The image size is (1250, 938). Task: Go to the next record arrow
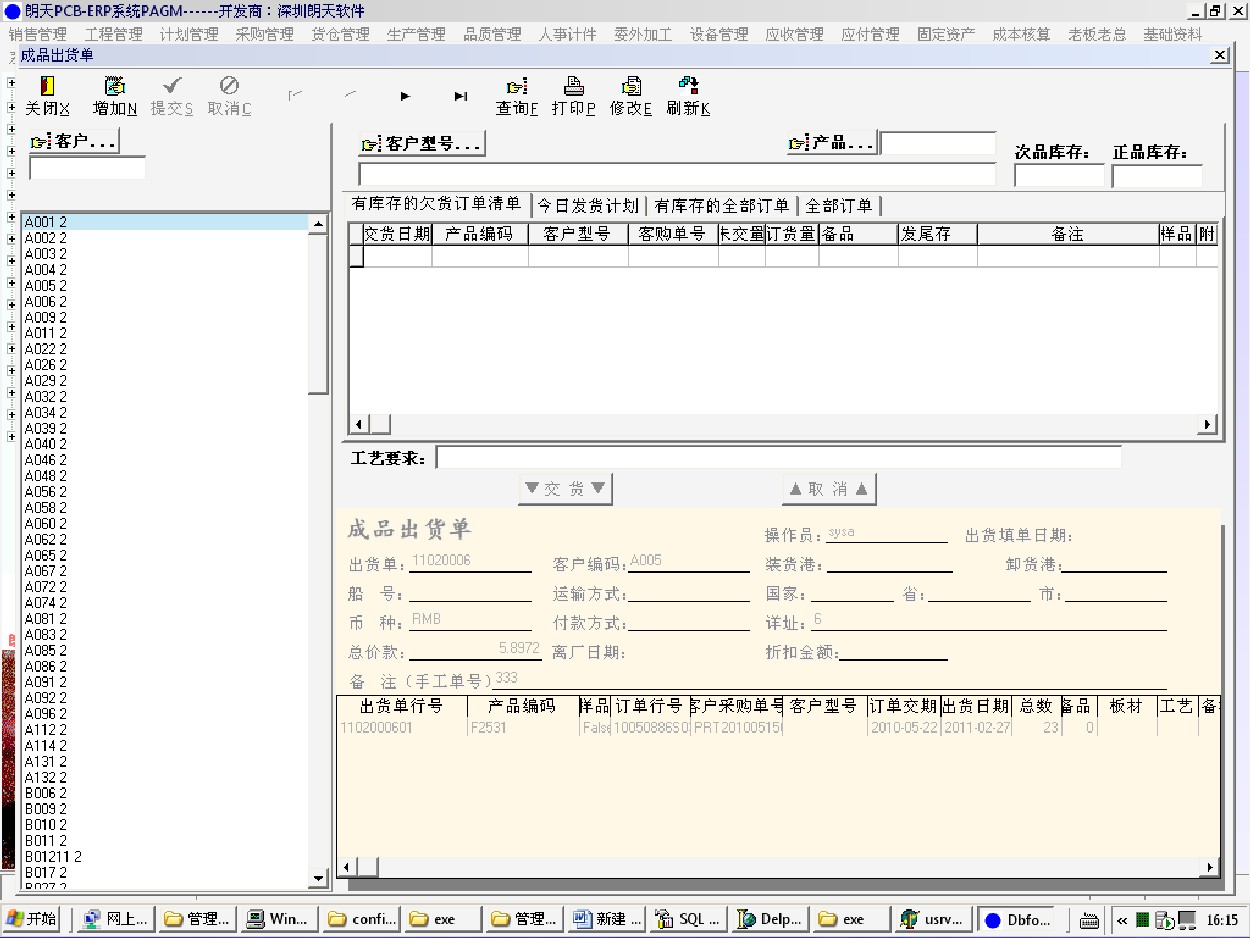tap(405, 96)
